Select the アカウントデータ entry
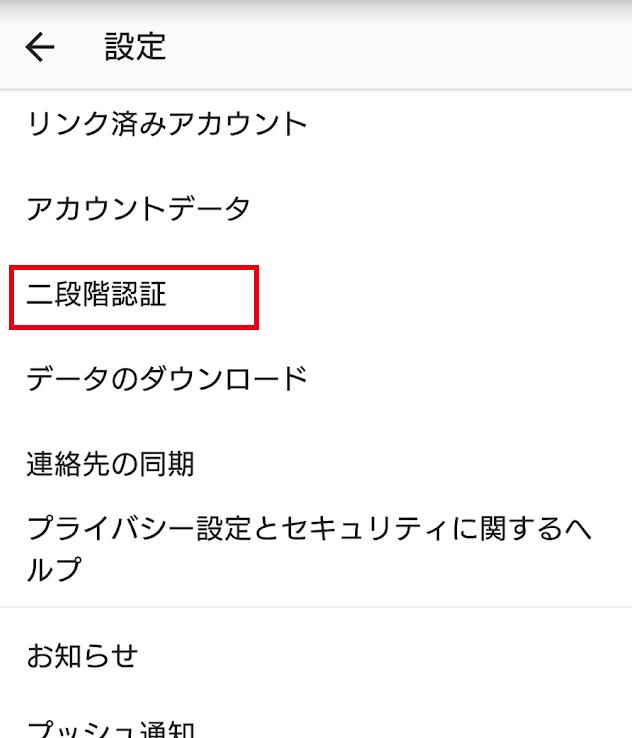The image size is (632, 738). (x=139, y=209)
